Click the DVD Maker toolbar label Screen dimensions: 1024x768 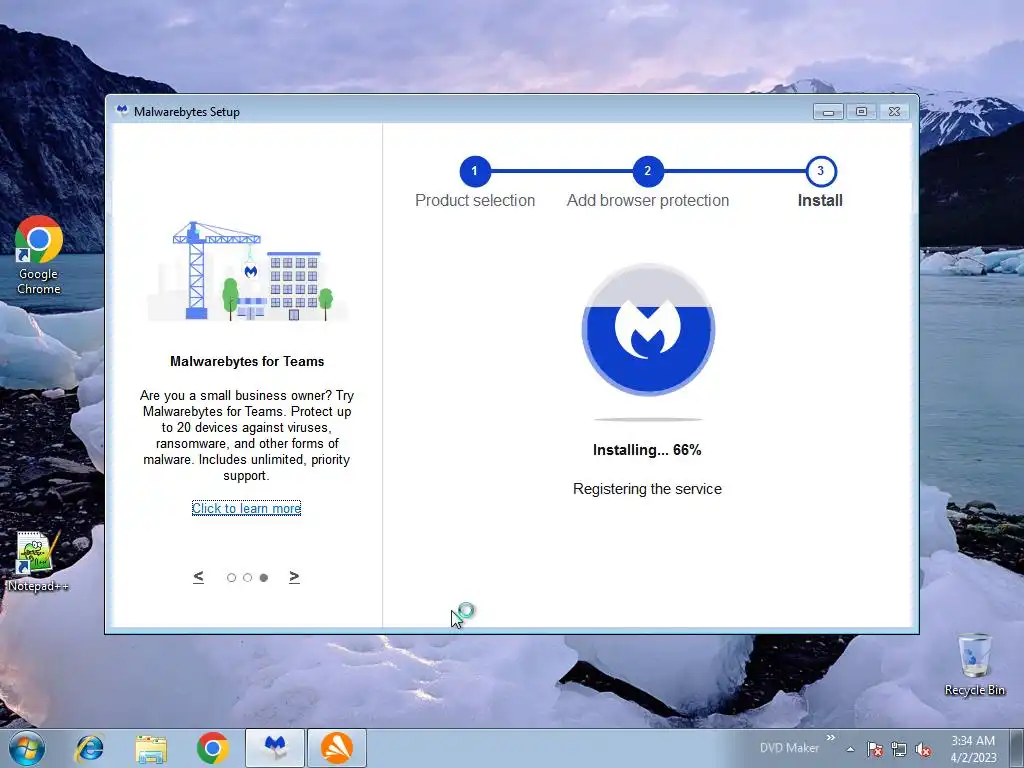pyautogui.click(x=789, y=748)
